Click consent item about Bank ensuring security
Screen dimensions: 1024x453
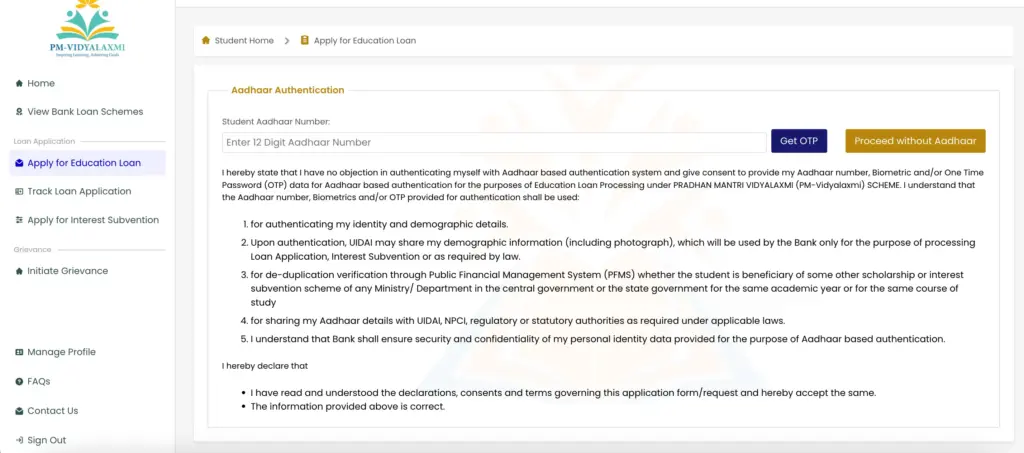pyautogui.click(x=598, y=339)
